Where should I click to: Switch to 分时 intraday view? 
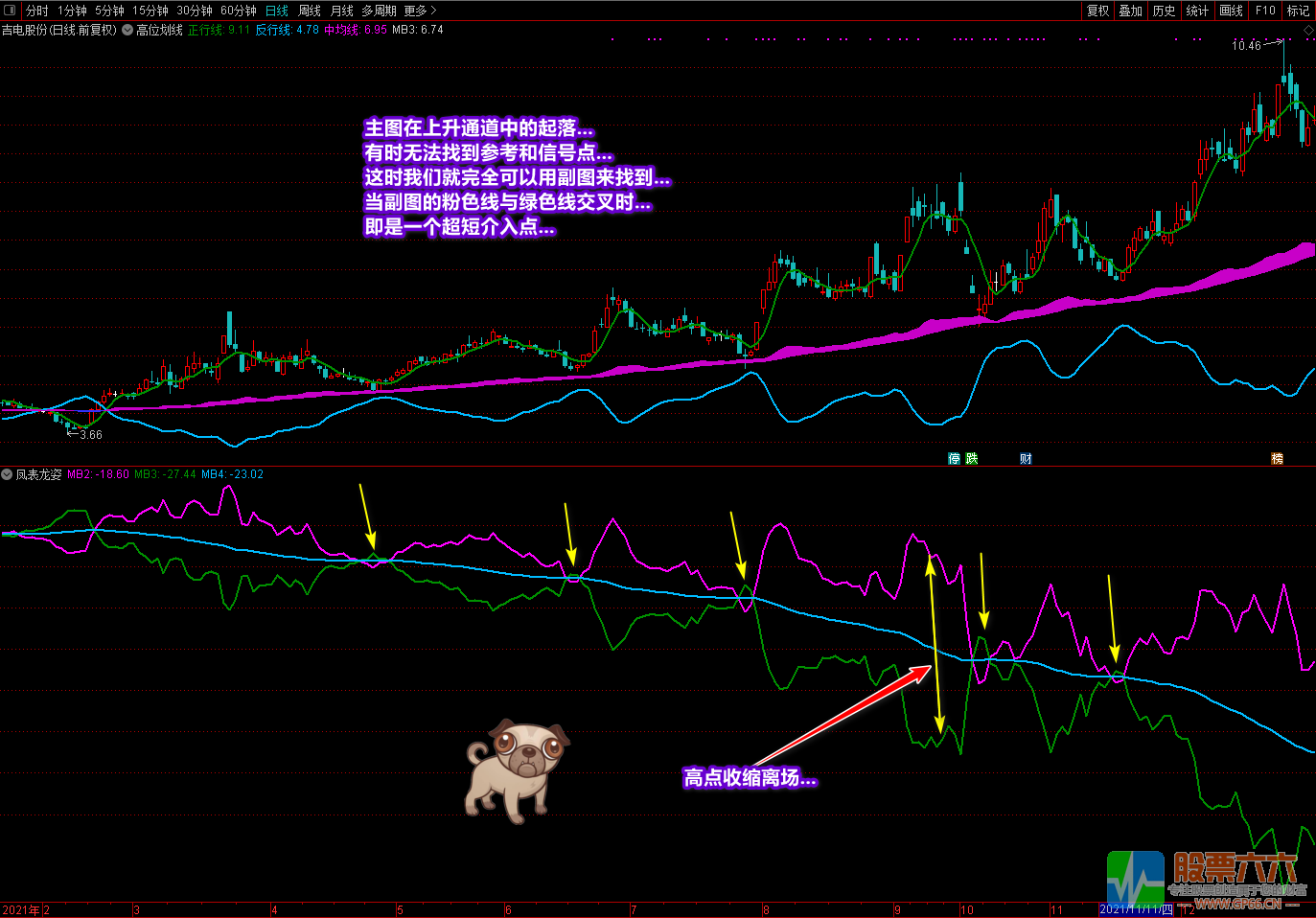coord(37,11)
